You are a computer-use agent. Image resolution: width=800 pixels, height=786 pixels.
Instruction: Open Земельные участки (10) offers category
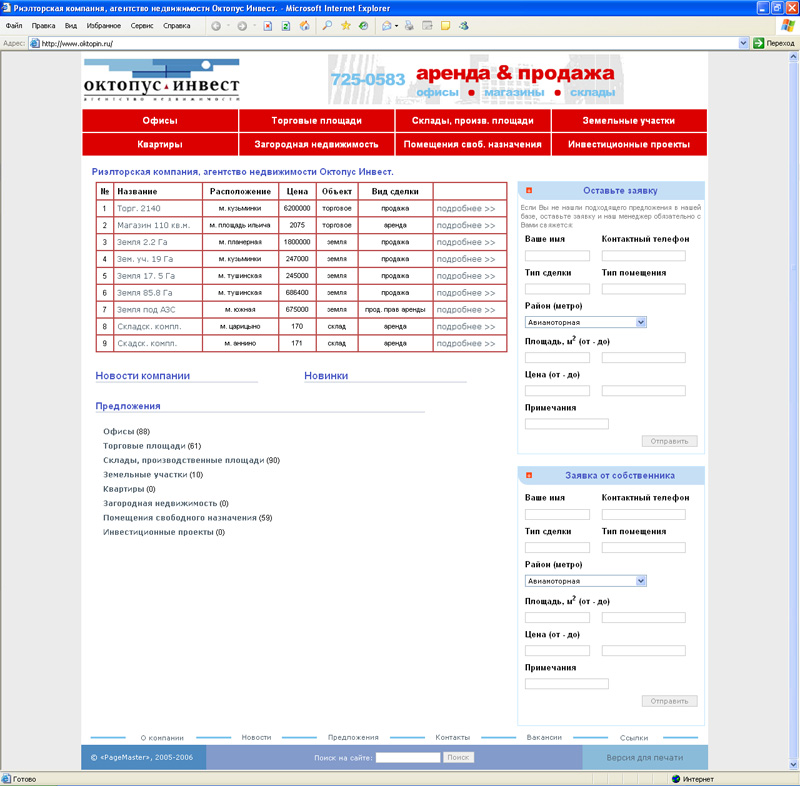click(x=153, y=474)
